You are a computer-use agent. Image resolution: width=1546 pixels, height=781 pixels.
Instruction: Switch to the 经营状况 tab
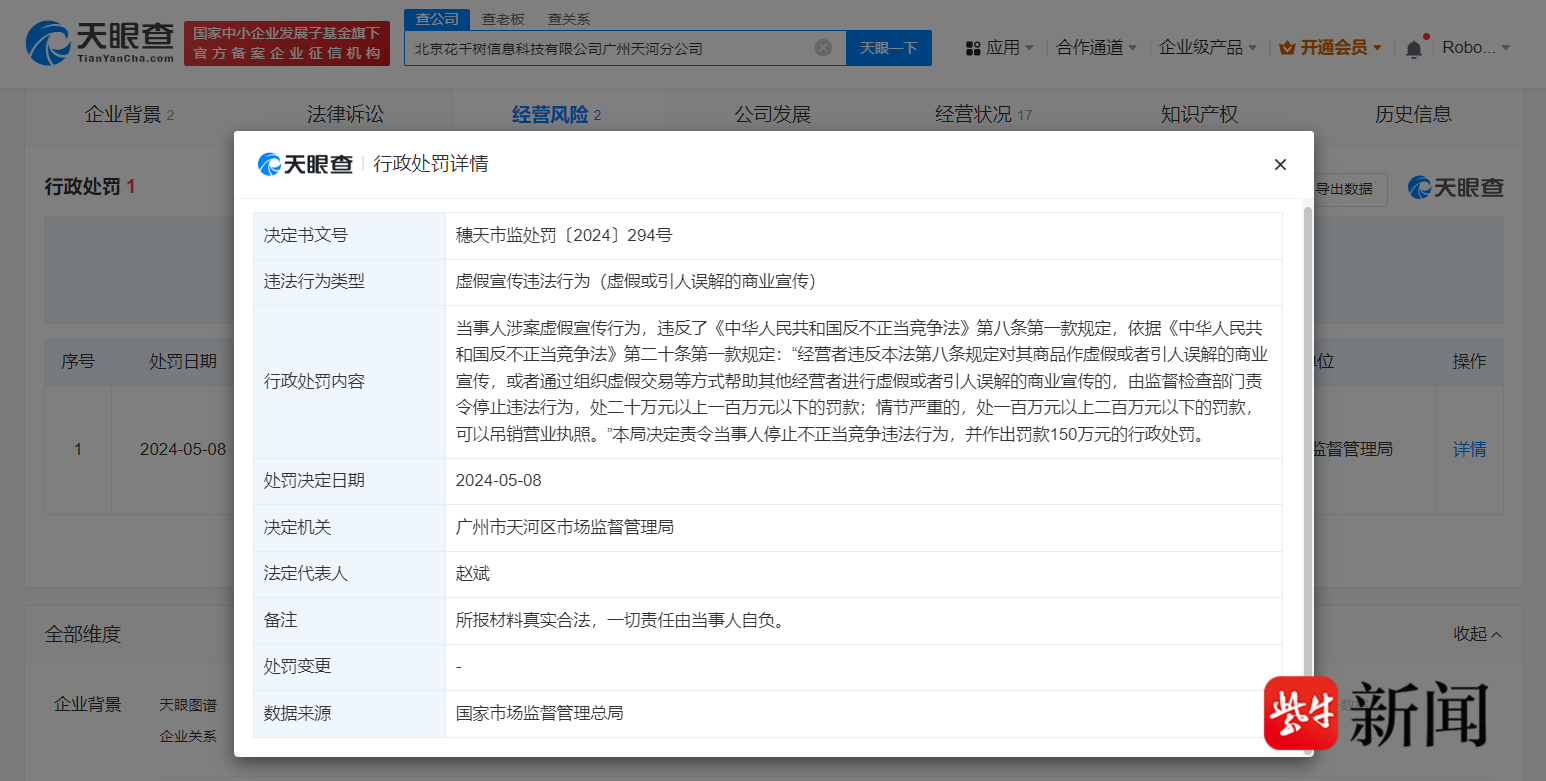(x=983, y=114)
